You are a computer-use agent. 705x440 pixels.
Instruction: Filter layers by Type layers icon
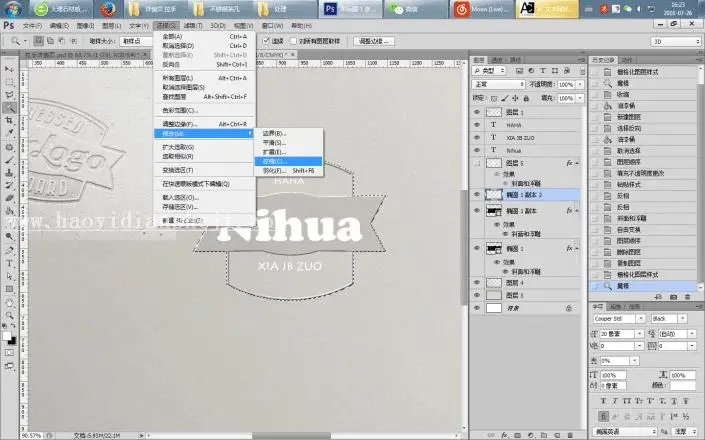(543, 71)
